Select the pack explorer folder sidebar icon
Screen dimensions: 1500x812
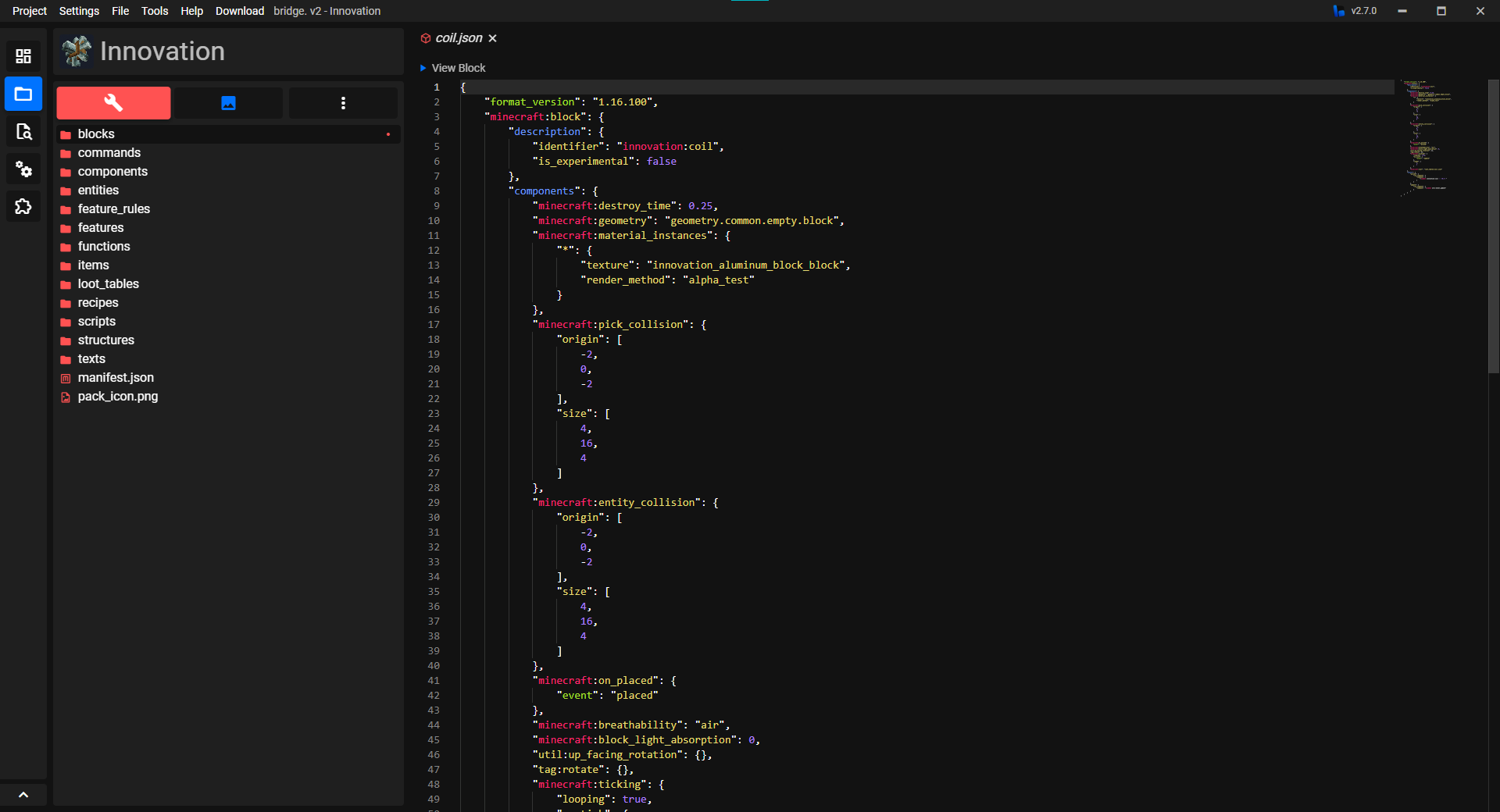23,94
